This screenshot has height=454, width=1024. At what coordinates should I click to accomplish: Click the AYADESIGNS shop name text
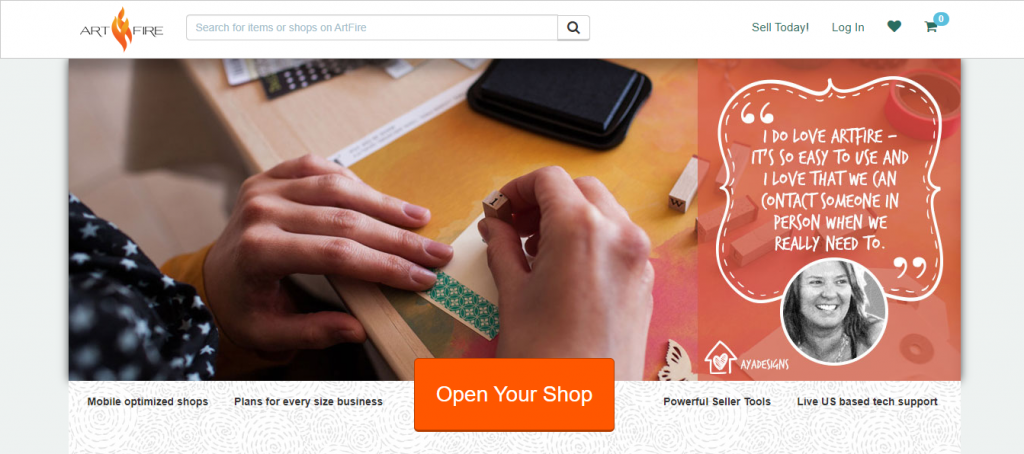(x=764, y=365)
